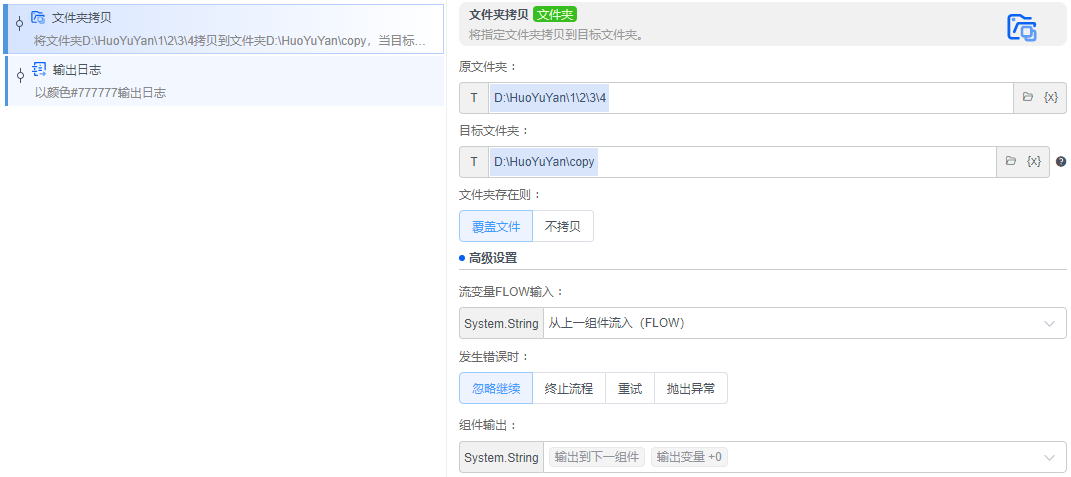Screen dimensions: 1071x477
Task: Choose 终止流程 on error
Action: (x=568, y=388)
